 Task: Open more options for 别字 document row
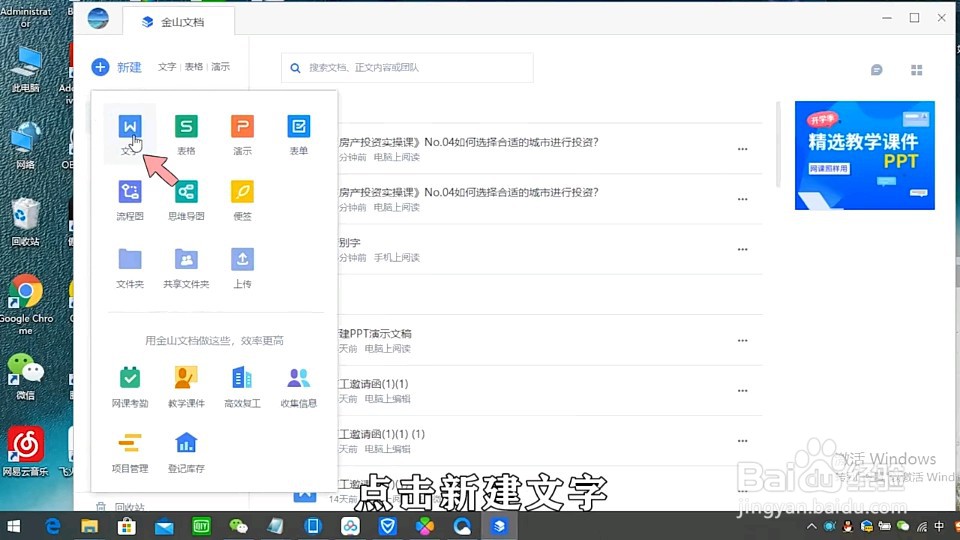[x=743, y=250]
